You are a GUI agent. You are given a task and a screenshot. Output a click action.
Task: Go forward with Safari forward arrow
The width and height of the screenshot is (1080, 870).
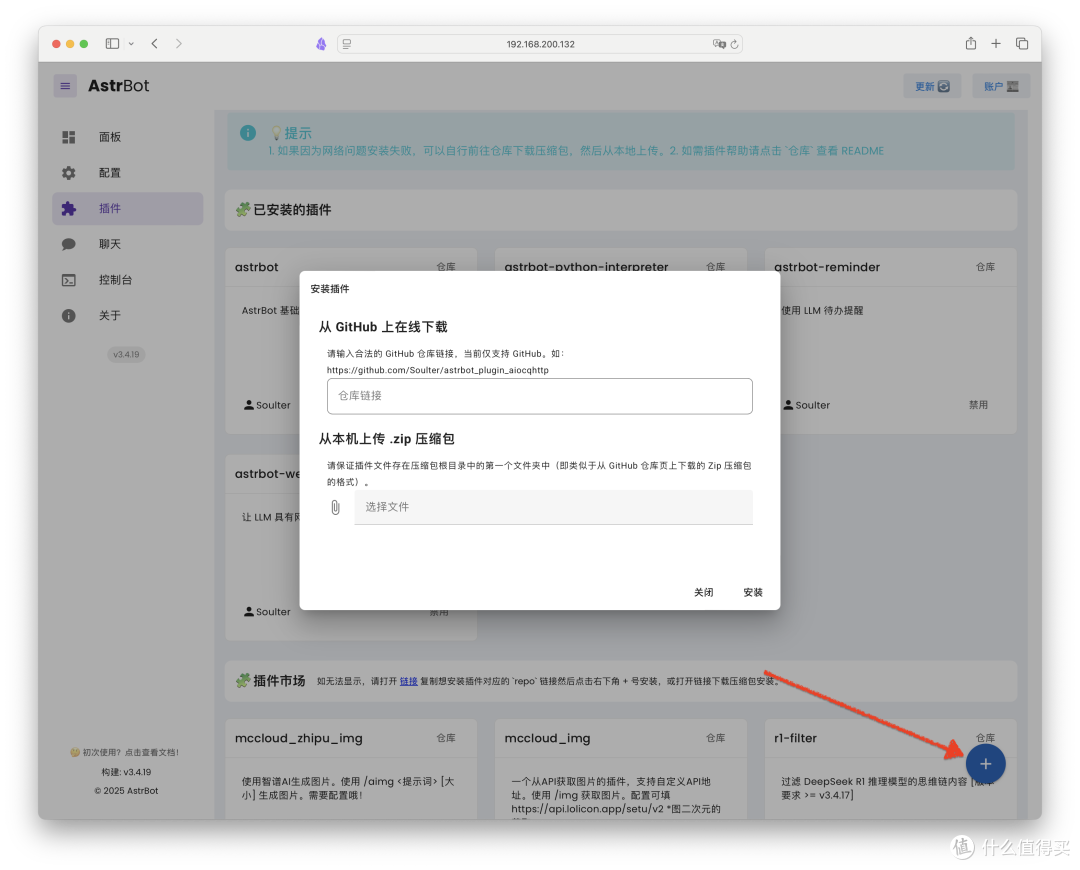tap(178, 43)
